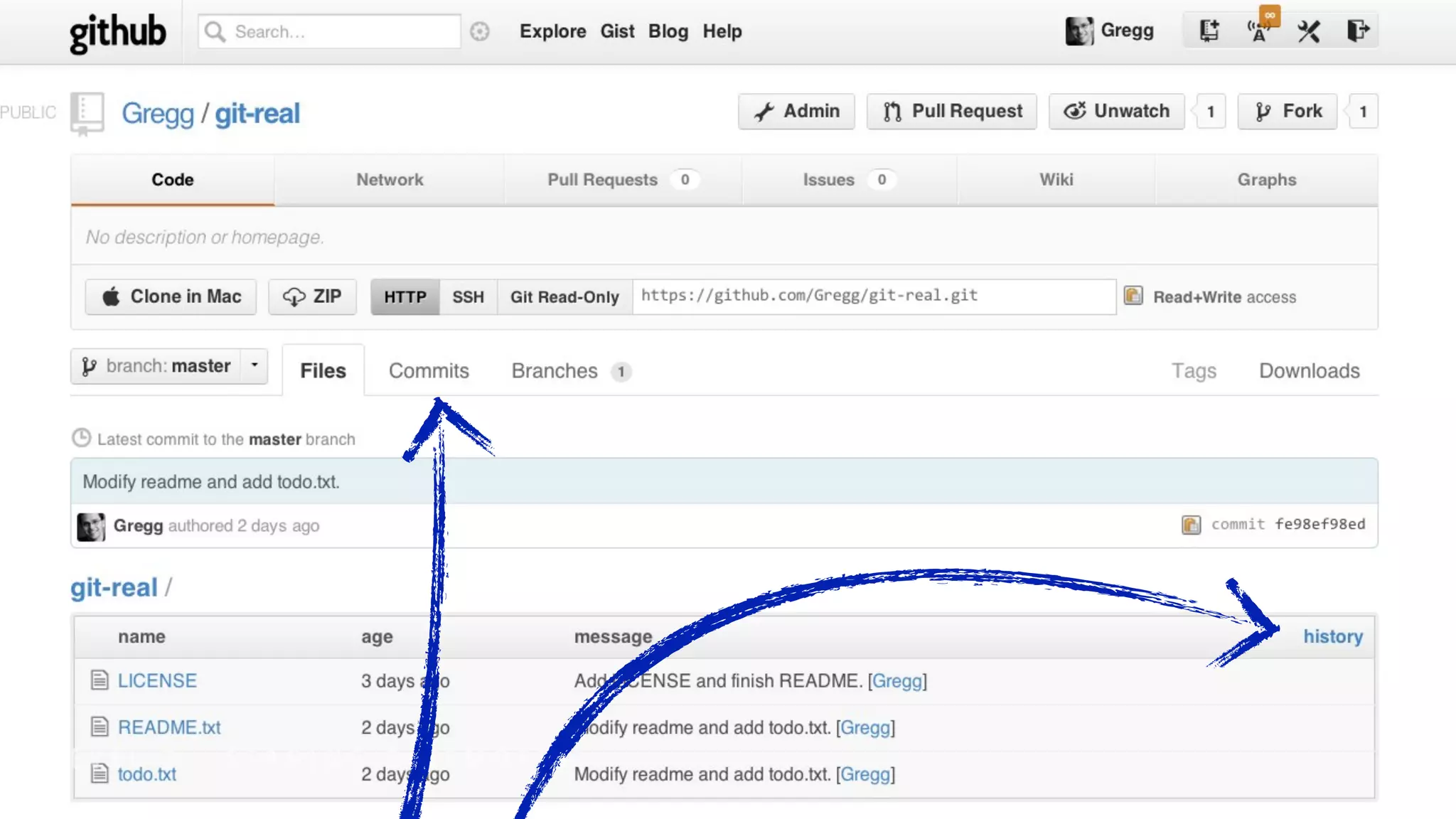Click the clone URL text field

pos(873,296)
